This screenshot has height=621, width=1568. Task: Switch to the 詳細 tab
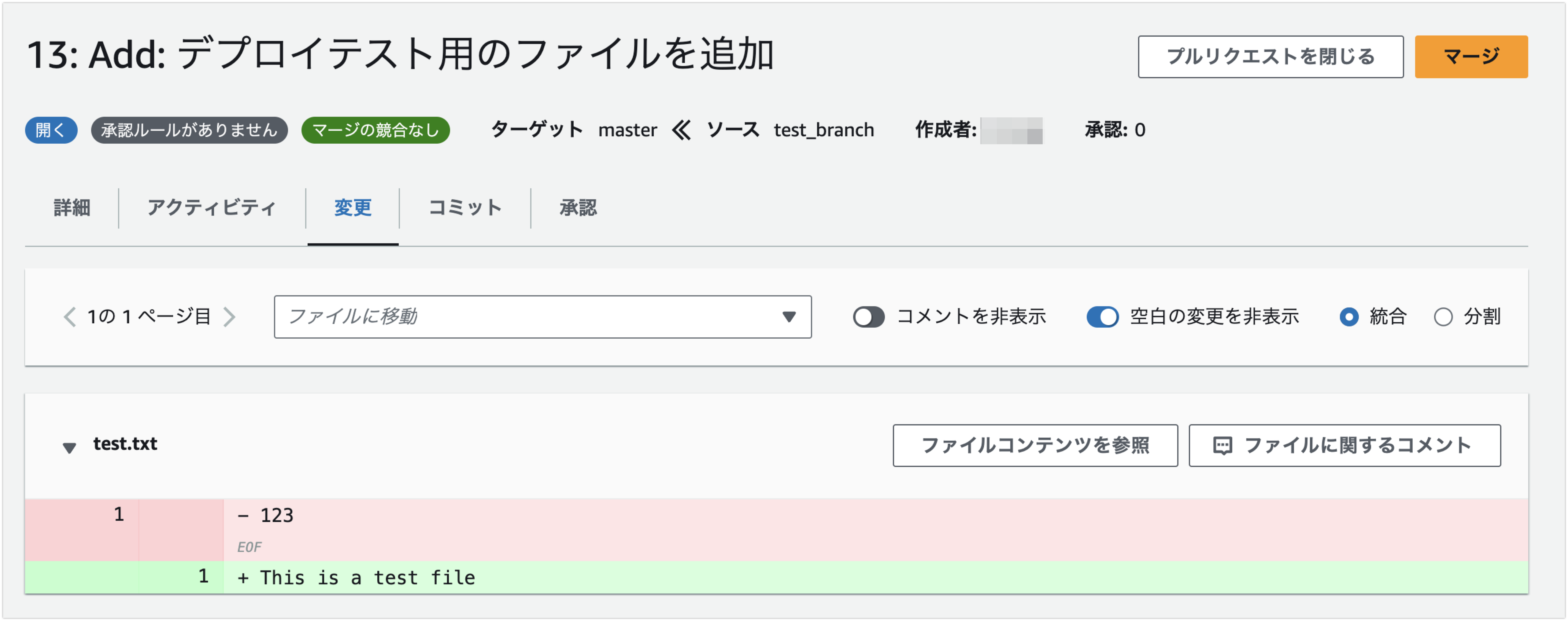point(72,208)
